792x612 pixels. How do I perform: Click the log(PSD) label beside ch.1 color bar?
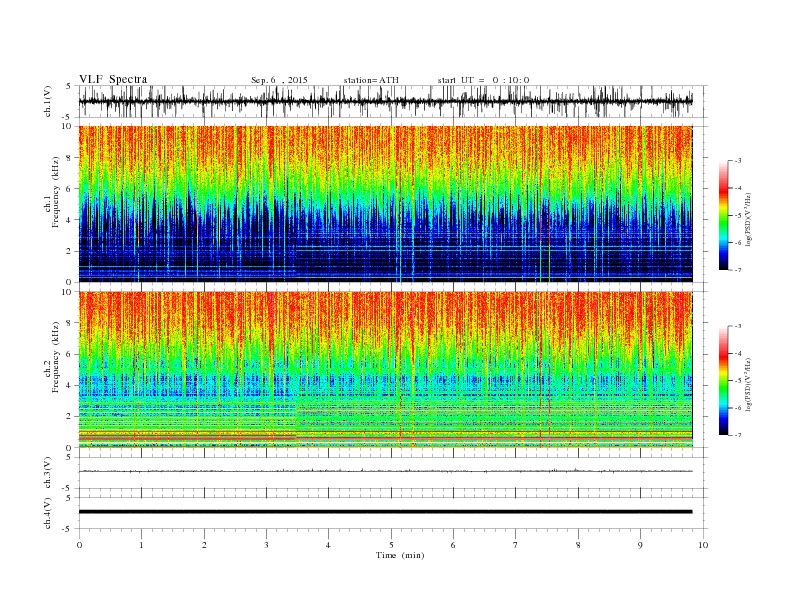[x=748, y=220]
